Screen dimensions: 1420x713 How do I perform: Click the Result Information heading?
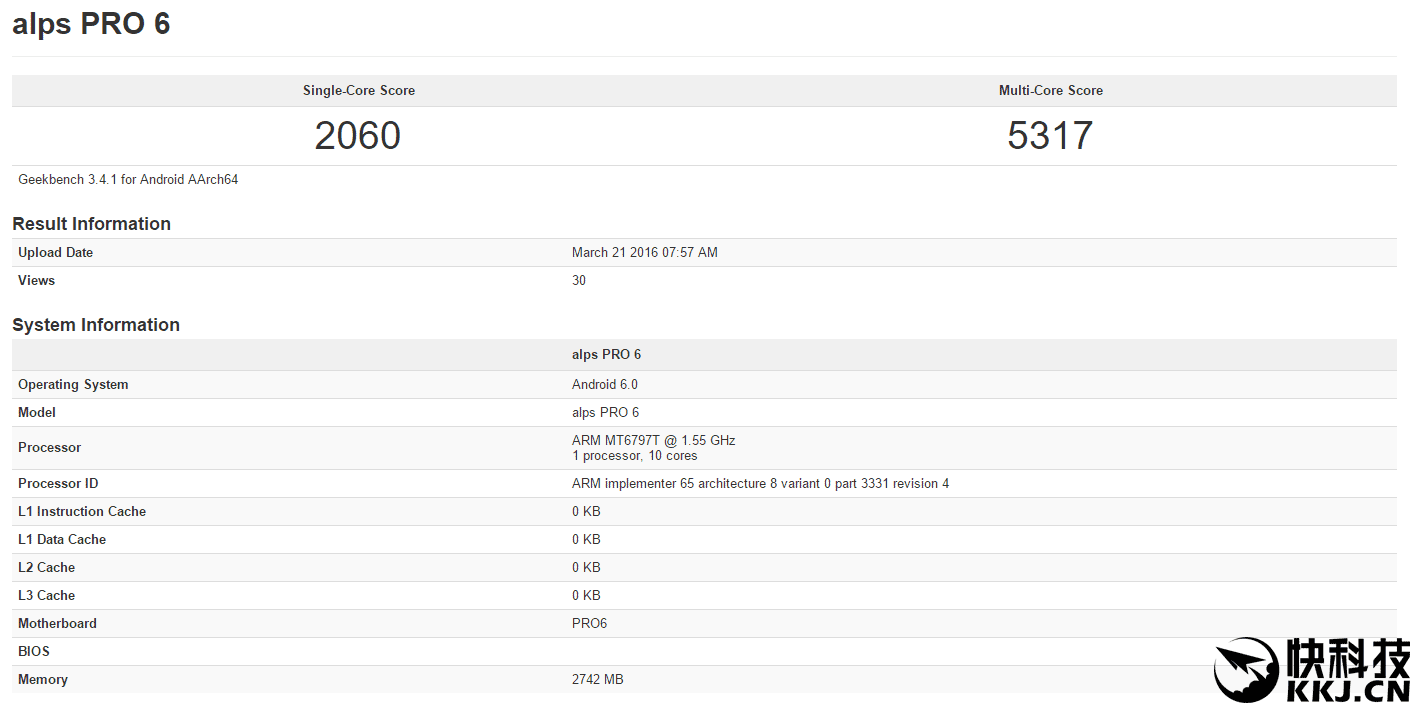coord(91,224)
